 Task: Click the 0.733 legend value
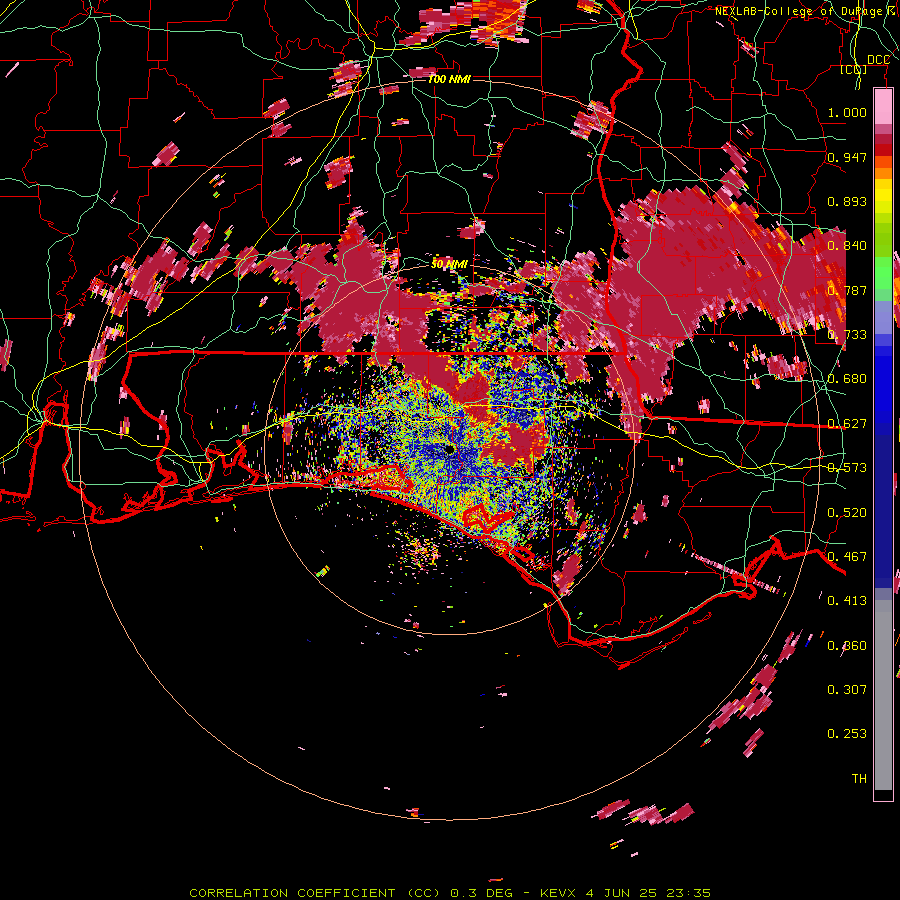click(847, 335)
